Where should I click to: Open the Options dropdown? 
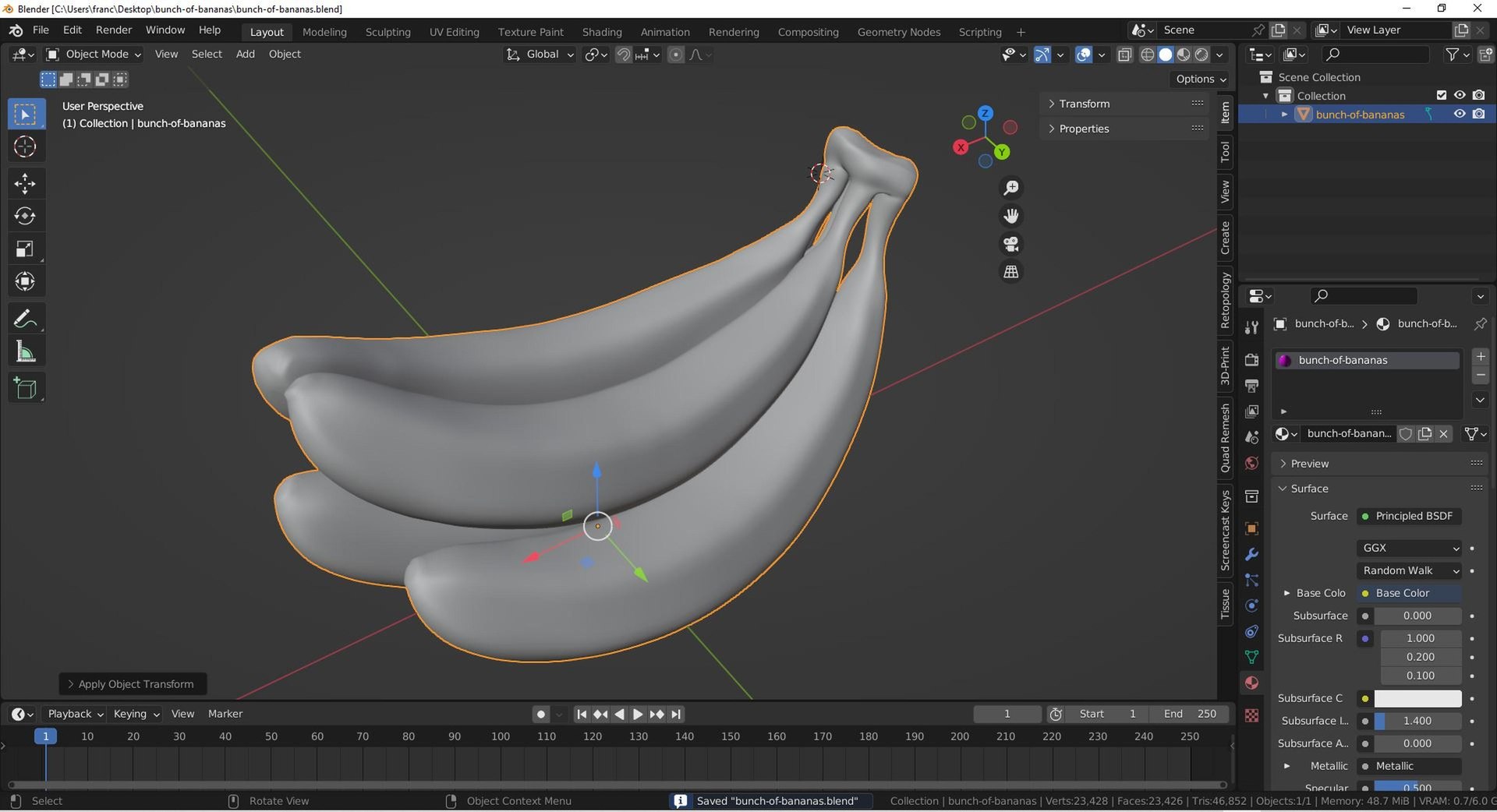point(1201,79)
